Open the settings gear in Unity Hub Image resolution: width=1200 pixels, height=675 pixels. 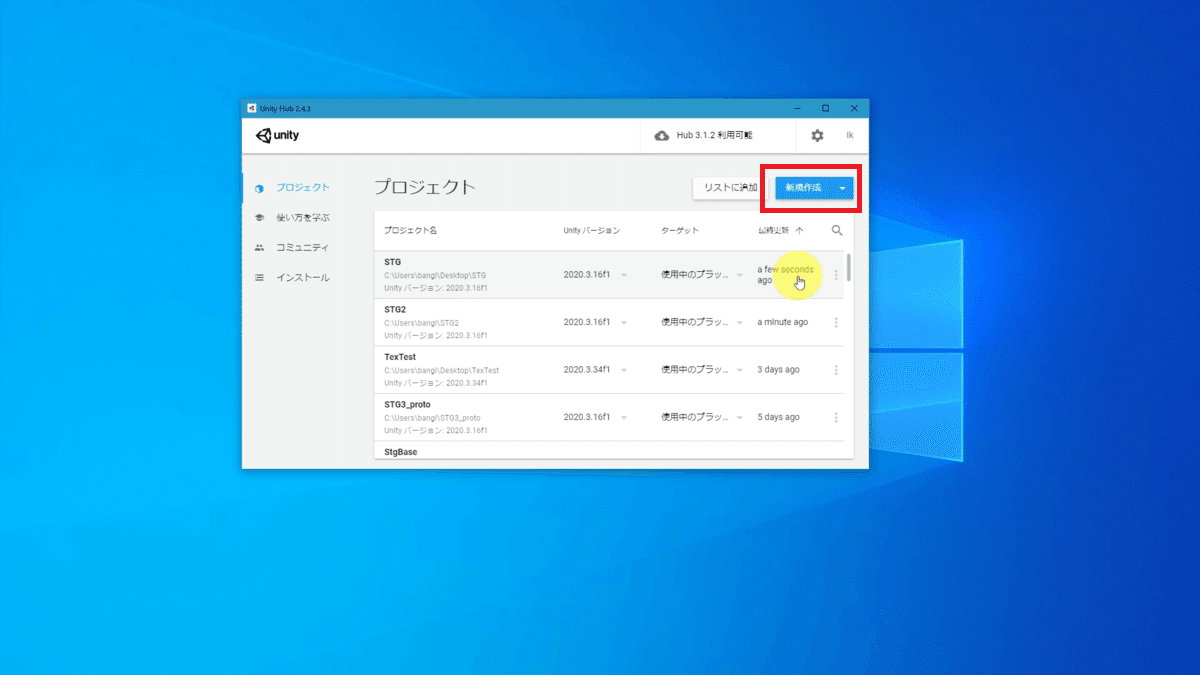tap(817, 136)
